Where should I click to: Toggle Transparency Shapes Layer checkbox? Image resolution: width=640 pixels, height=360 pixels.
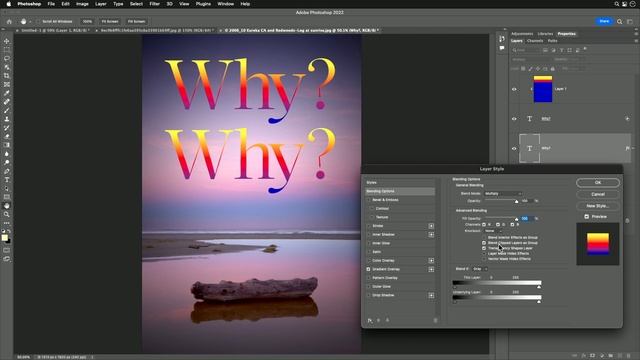pyautogui.click(x=484, y=248)
